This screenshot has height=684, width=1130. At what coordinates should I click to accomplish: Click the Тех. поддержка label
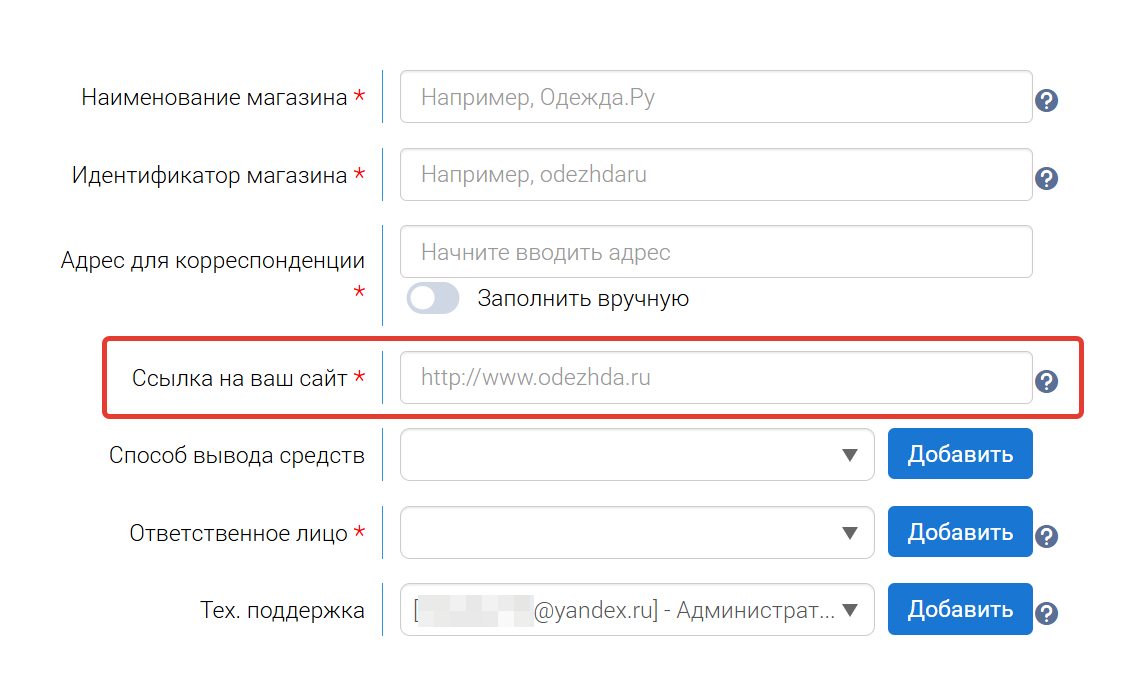point(282,610)
